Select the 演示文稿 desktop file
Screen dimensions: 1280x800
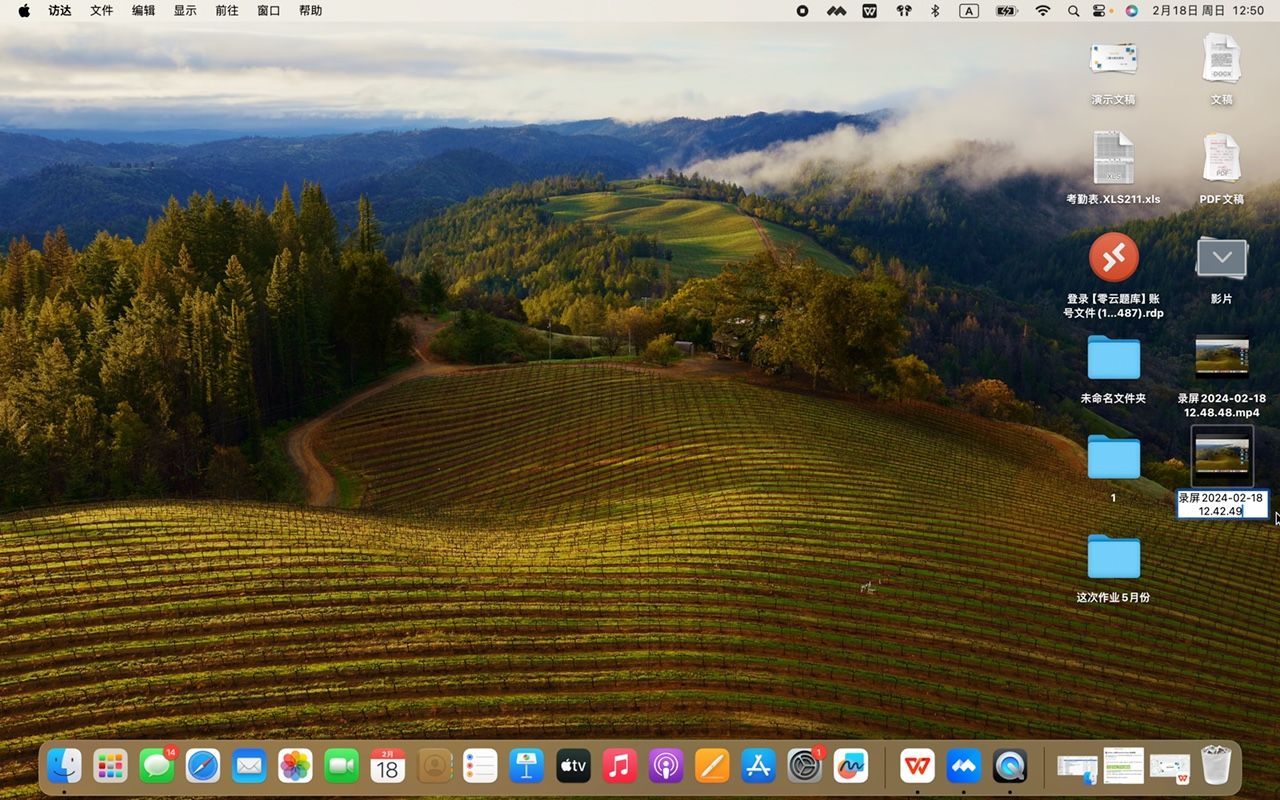pos(1113,59)
